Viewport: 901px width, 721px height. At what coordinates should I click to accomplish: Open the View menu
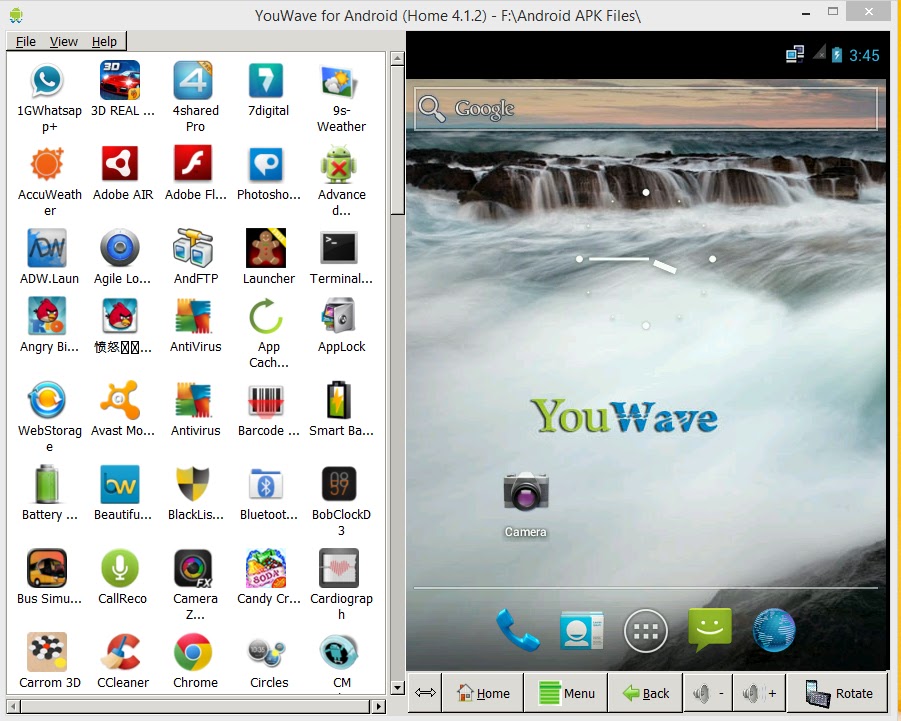coord(64,41)
